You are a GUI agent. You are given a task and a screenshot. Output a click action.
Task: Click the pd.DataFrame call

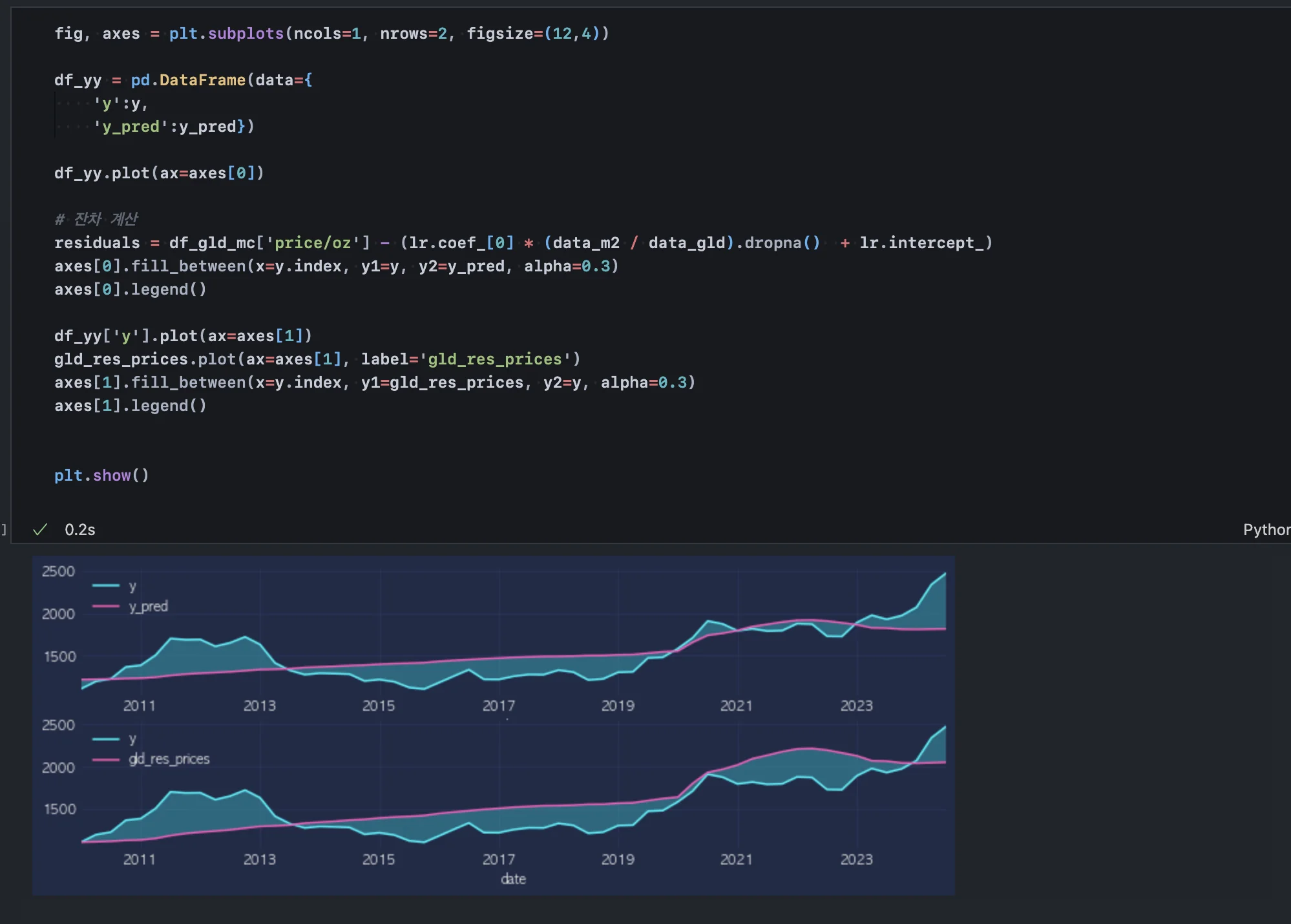188,80
